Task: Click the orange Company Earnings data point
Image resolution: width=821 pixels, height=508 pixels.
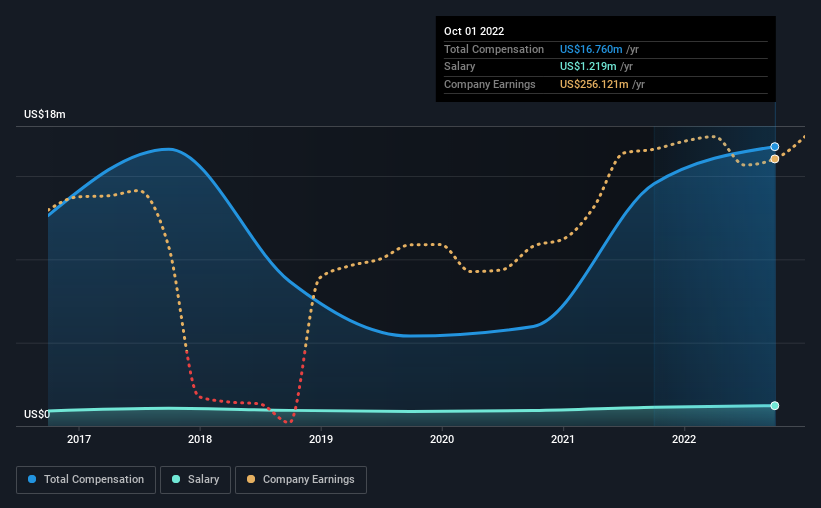Action: (x=774, y=159)
